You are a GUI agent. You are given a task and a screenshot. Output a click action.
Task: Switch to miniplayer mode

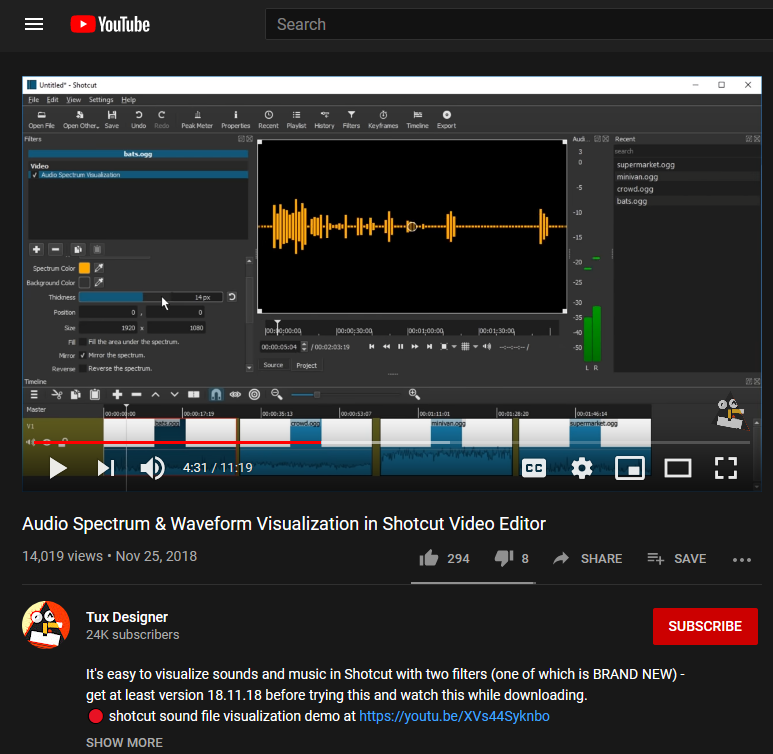point(630,467)
